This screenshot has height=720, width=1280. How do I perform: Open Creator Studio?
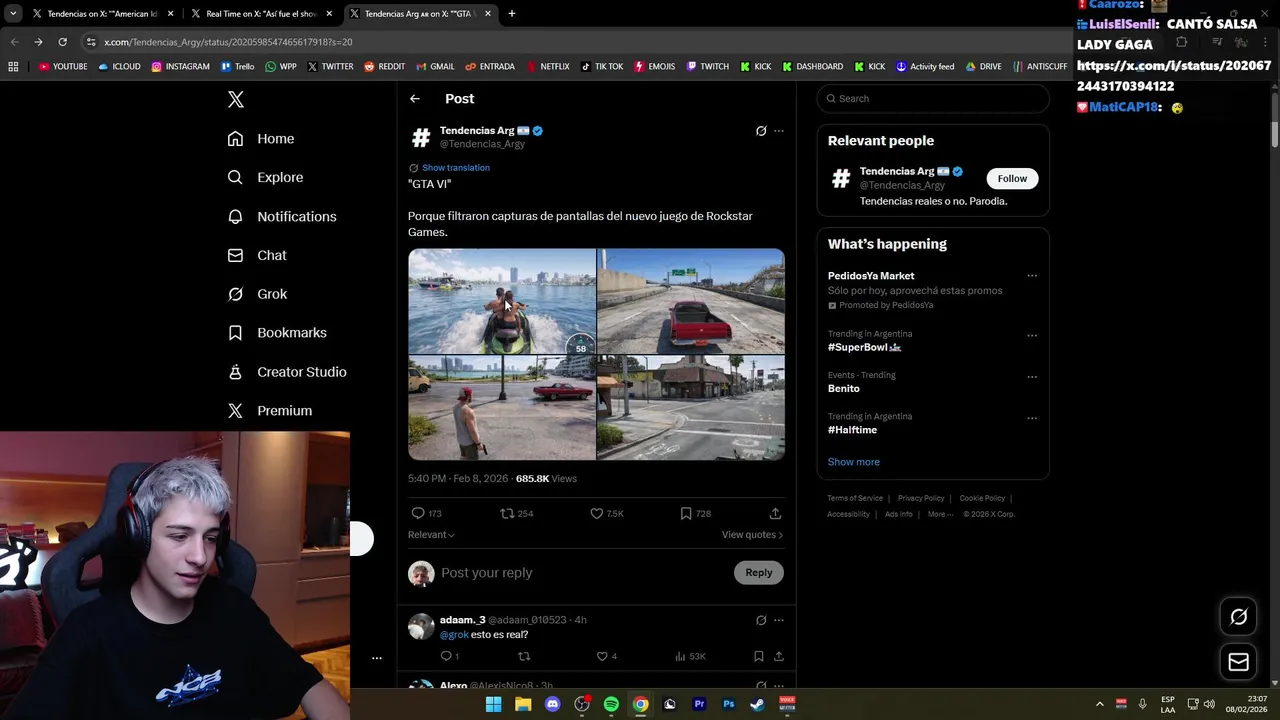[287, 372]
